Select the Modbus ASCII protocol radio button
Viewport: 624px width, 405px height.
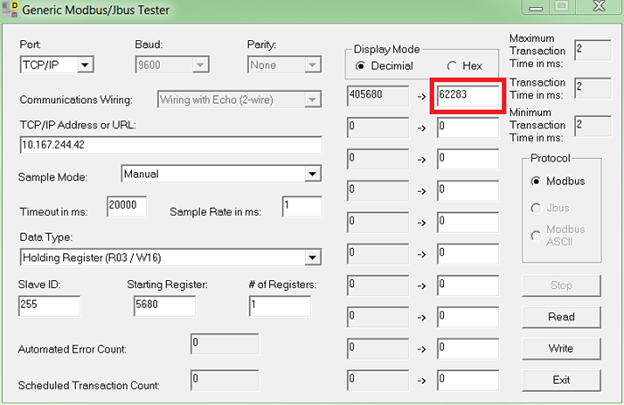pyautogui.click(x=536, y=236)
